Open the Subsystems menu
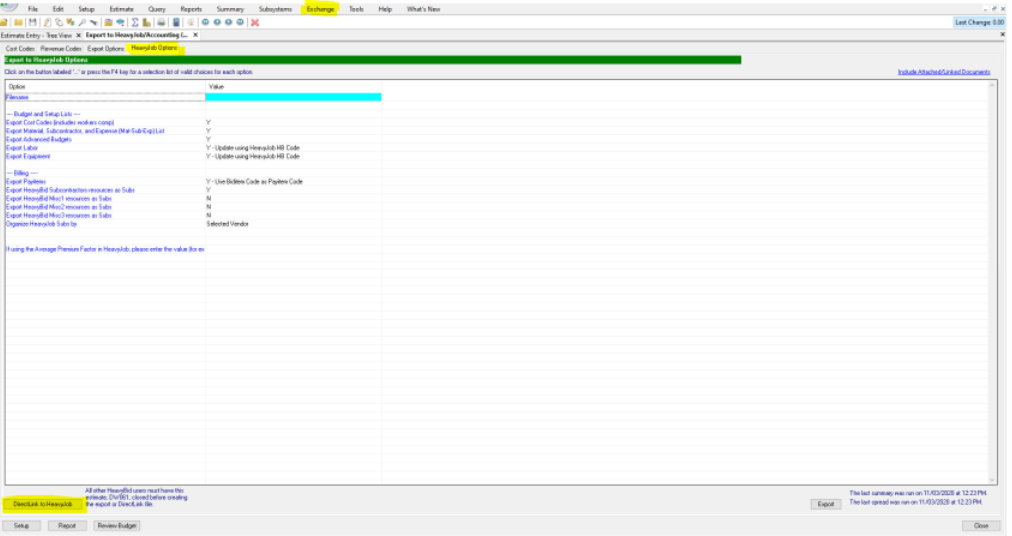 pyautogui.click(x=276, y=9)
